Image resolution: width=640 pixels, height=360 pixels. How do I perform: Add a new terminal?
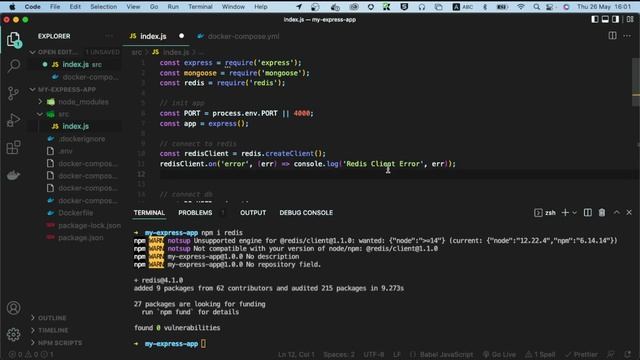coord(565,213)
